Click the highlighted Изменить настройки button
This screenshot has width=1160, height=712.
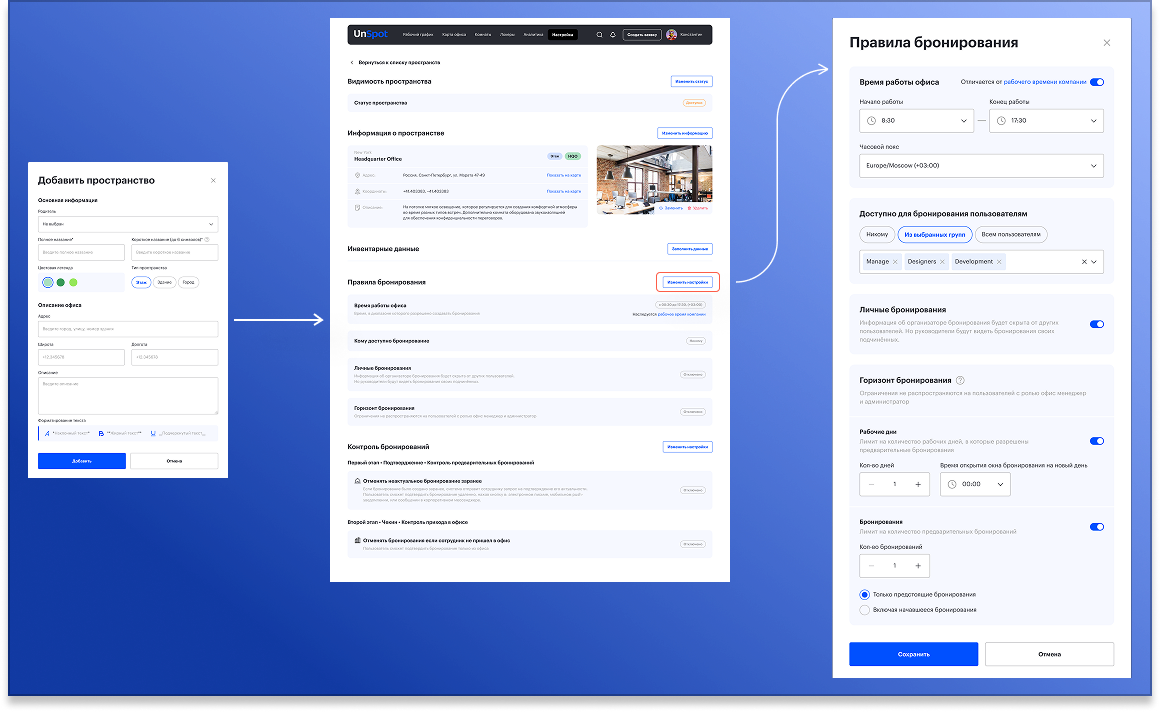click(688, 282)
